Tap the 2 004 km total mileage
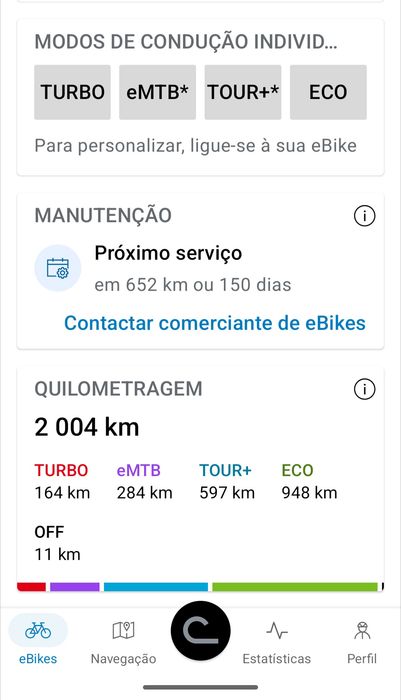 pos(87,427)
